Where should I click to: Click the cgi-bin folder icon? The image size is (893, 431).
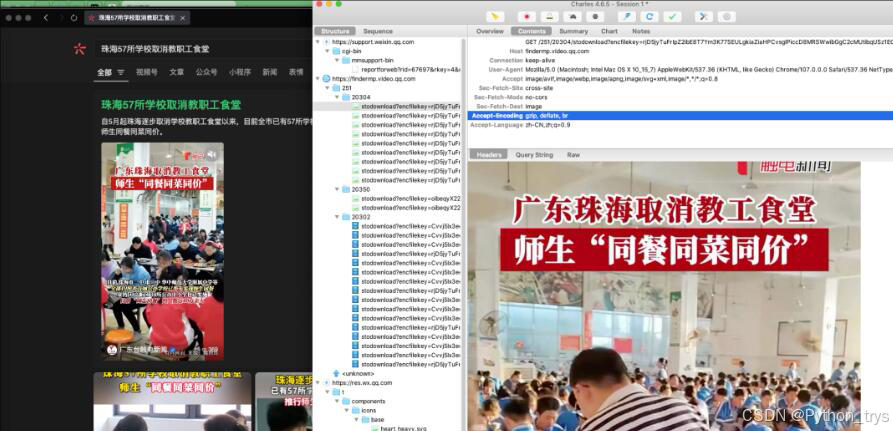pos(337,51)
